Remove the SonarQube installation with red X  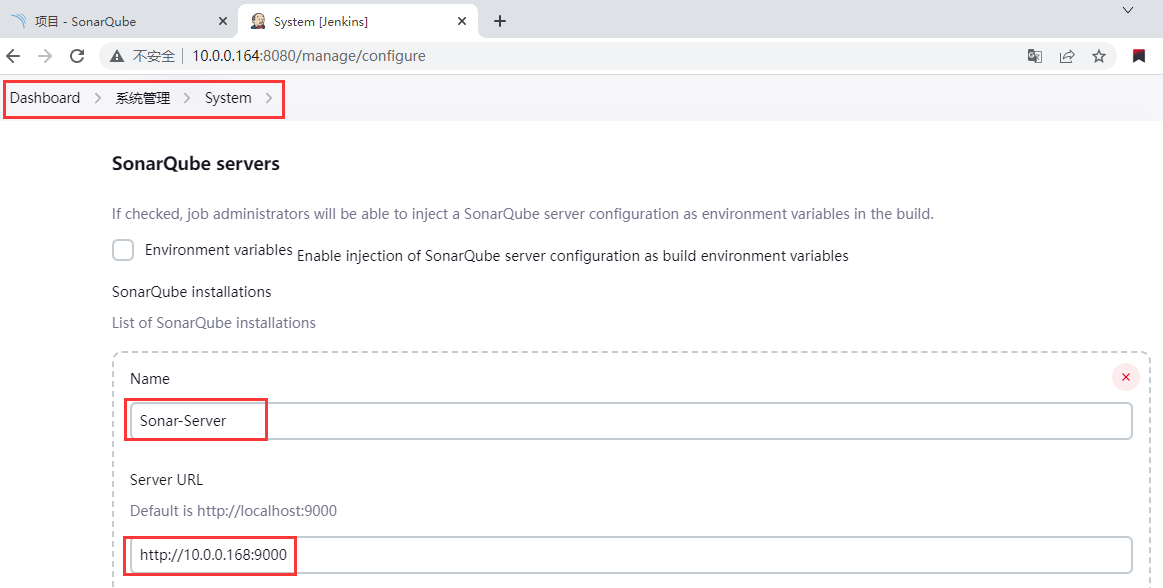tap(1125, 377)
